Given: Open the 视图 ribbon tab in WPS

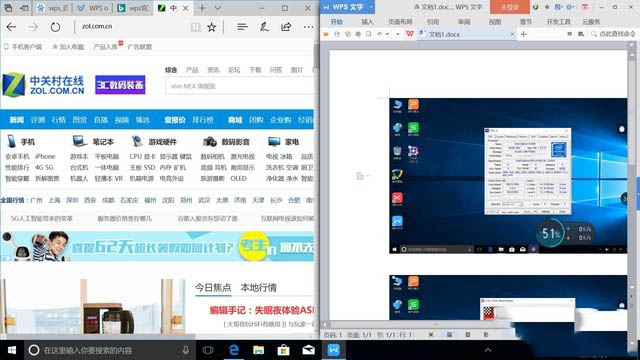Looking at the screenshot, I should (x=495, y=22).
